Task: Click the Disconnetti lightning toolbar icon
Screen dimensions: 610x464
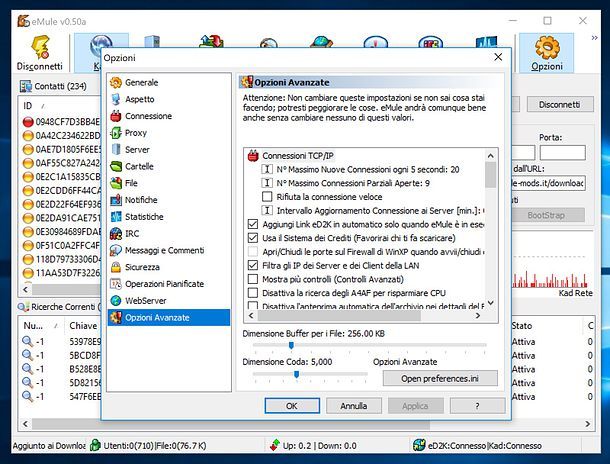Action: [40, 47]
